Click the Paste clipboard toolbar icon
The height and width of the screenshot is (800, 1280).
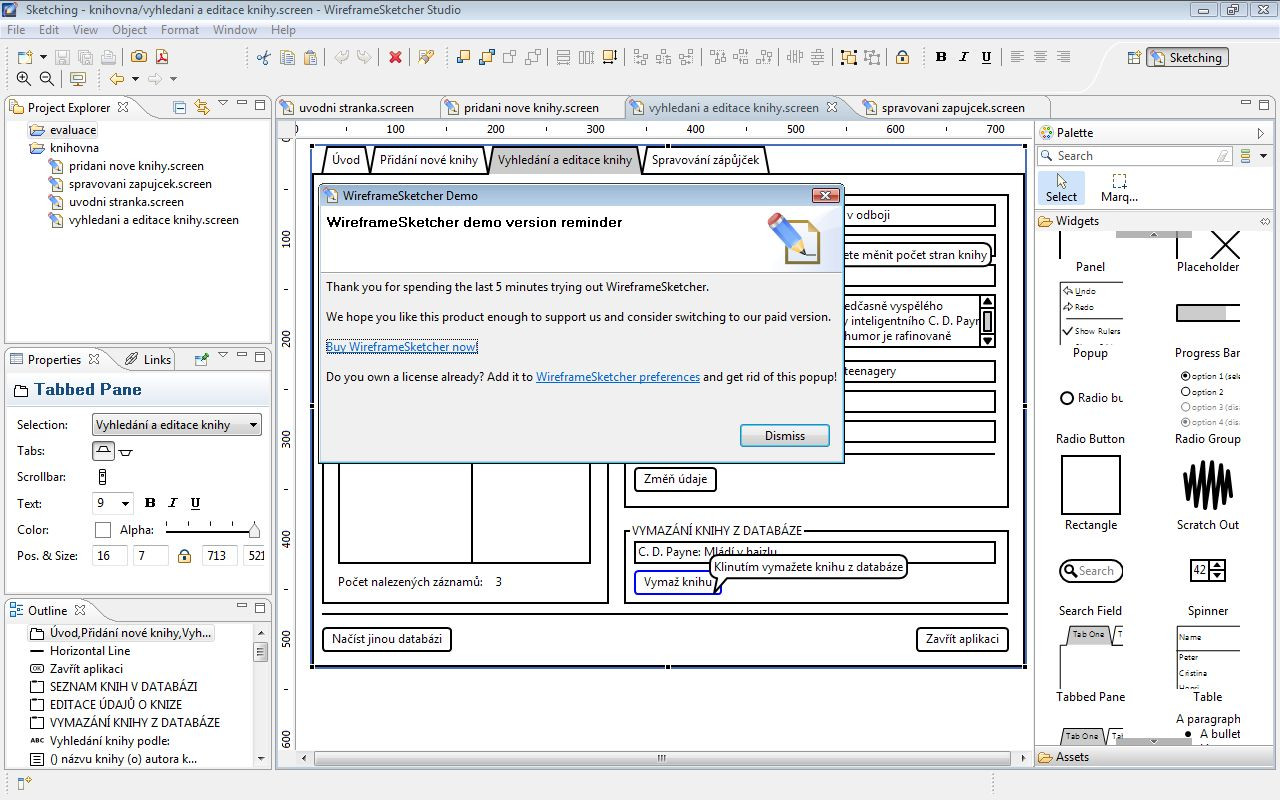[x=310, y=57]
